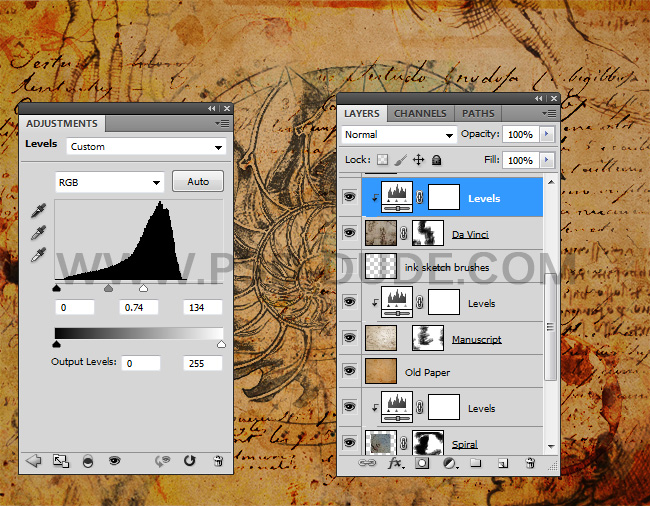650x506 pixels.
Task: Select the ink sketch brushes layer
Action: click(x=453, y=267)
